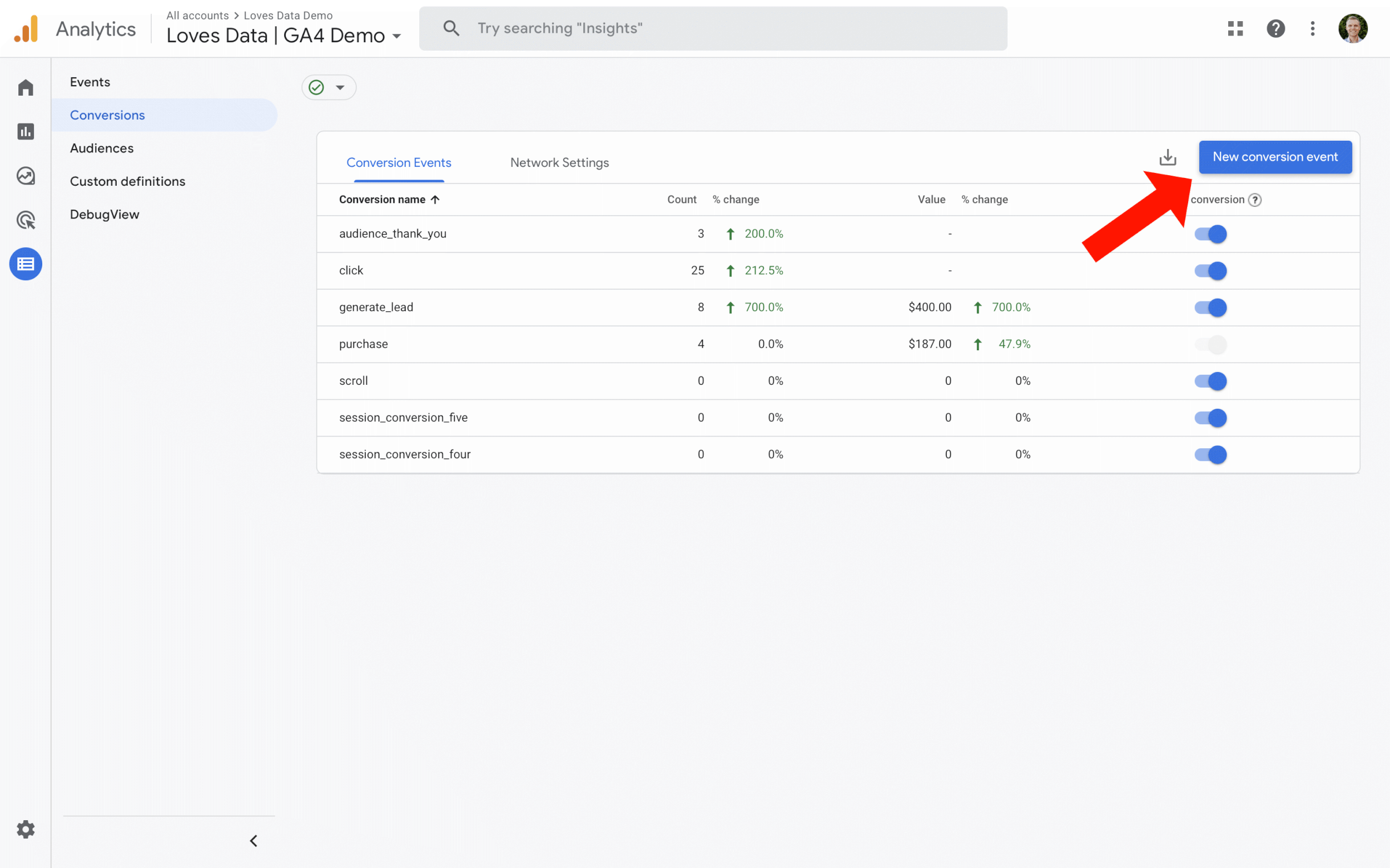Viewport: 1390px width, 868px height.
Task: Toggle off audience_thank_you conversion switch
Action: [x=1210, y=234]
